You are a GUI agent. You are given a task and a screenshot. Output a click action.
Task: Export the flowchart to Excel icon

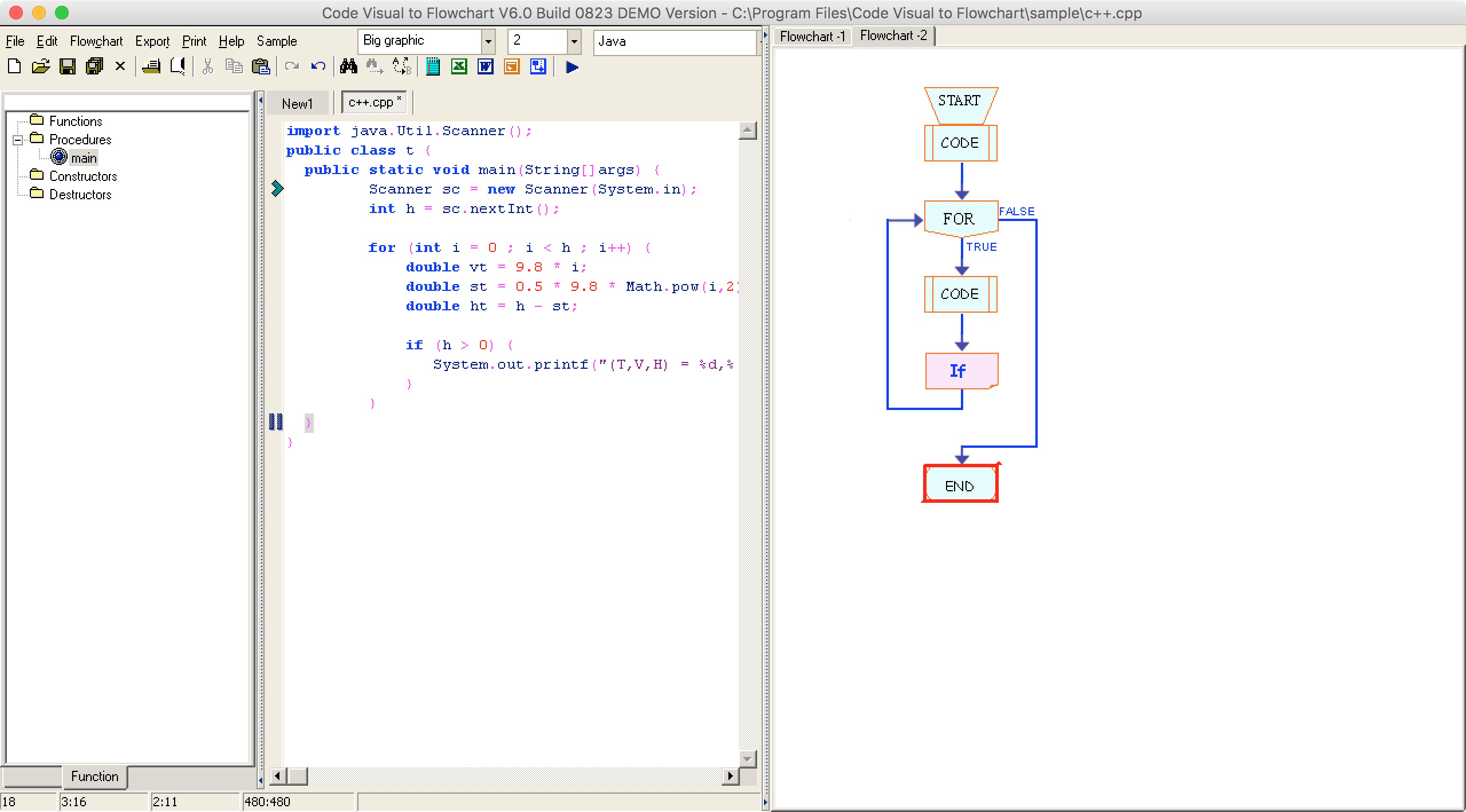click(x=459, y=67)
